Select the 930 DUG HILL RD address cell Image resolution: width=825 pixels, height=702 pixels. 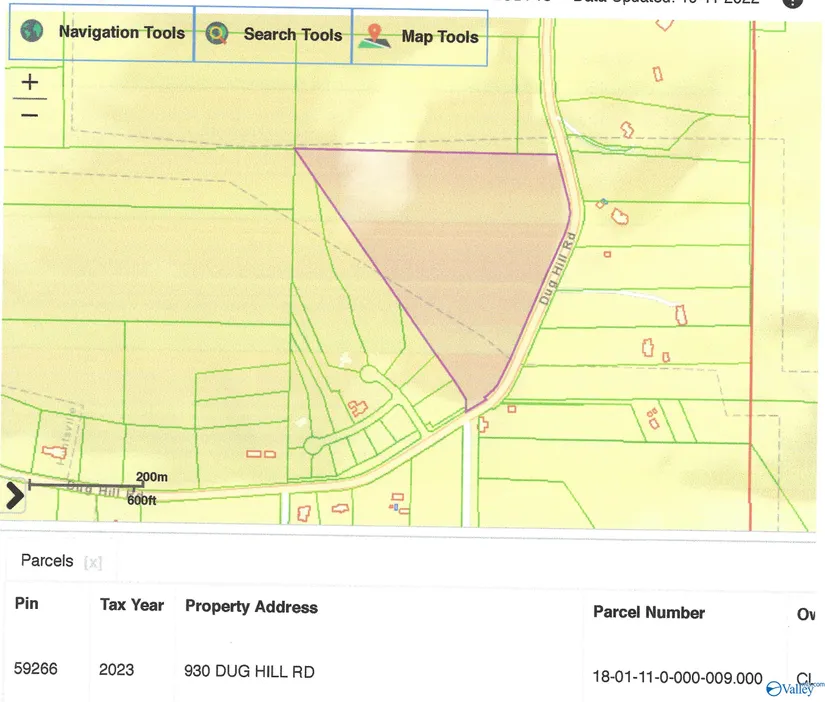(249, 671)
